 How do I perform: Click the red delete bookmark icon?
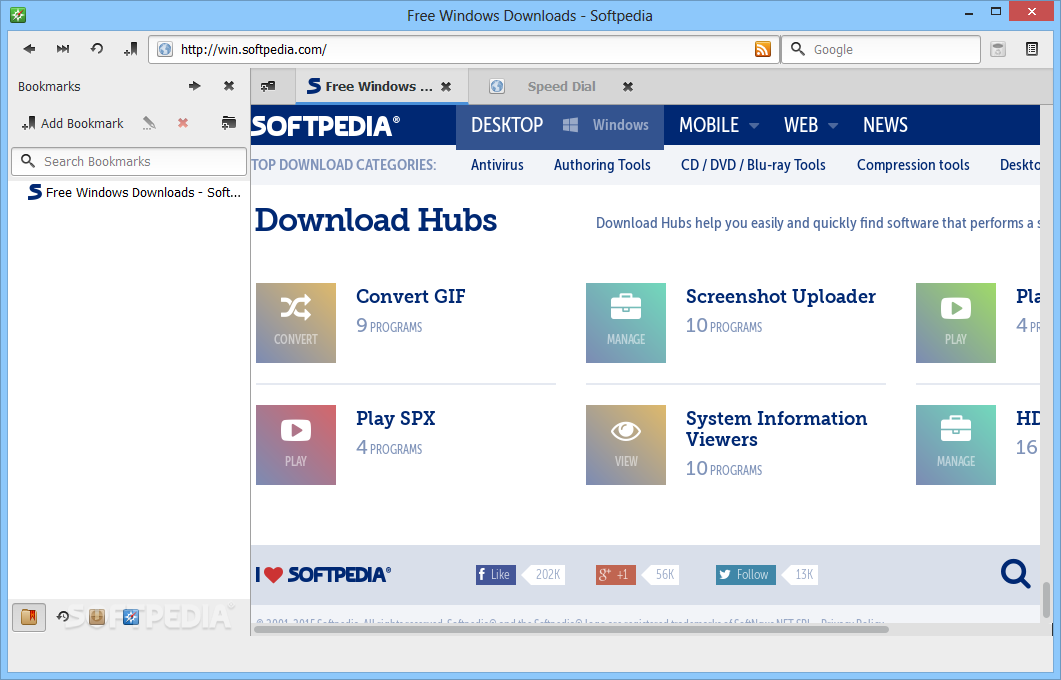pos(183,123)
